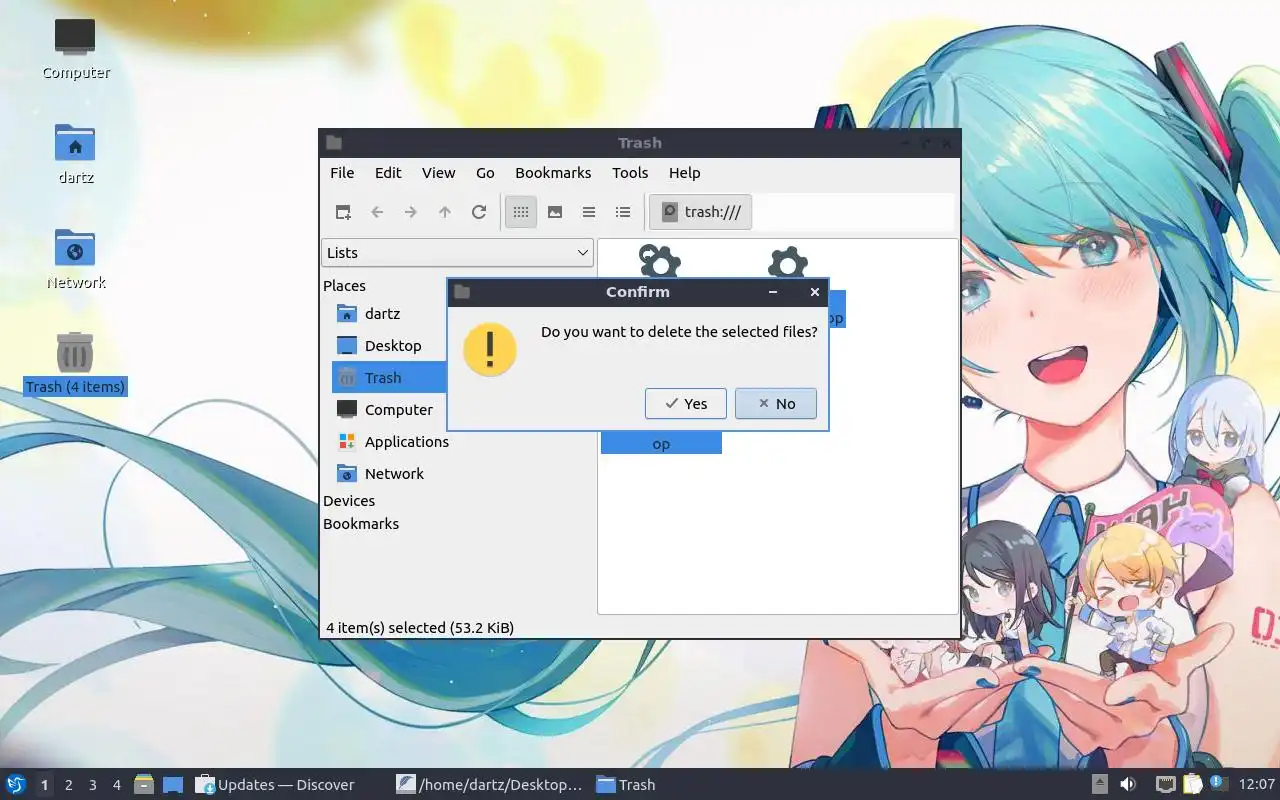This screenshot has height=800, width=1280.
Task: Select Trash in the Places sidebar
Action: 390,378
